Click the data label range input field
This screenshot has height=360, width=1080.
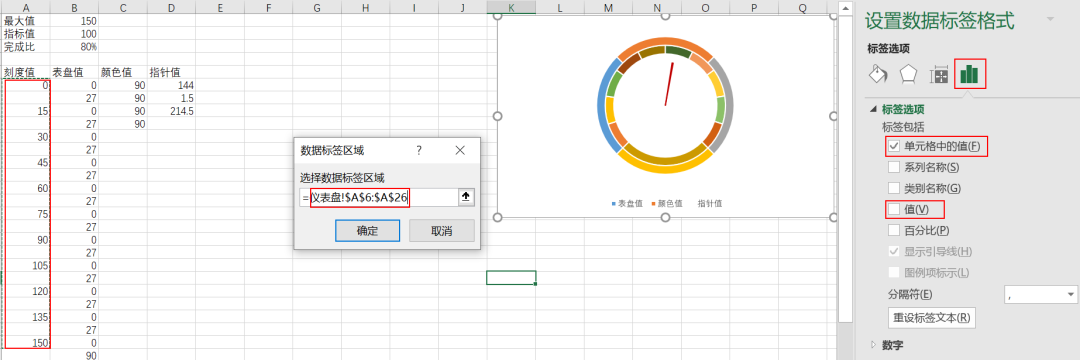(379, 198)
